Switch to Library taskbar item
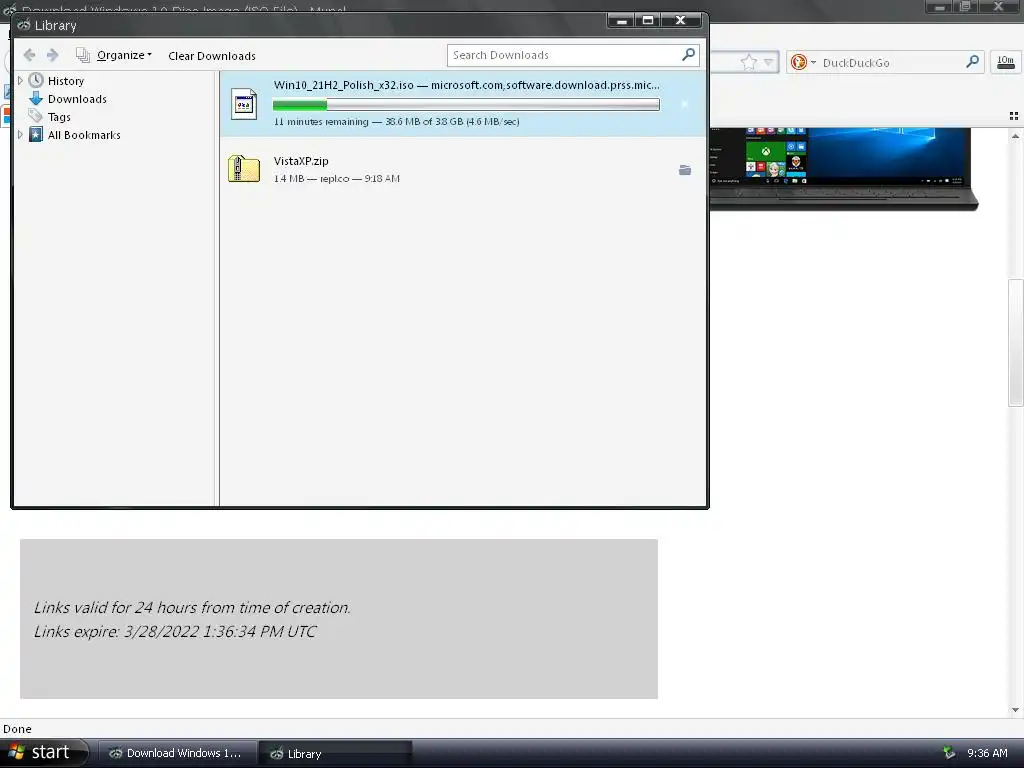The image size is (1024, 768). point(336,753)
